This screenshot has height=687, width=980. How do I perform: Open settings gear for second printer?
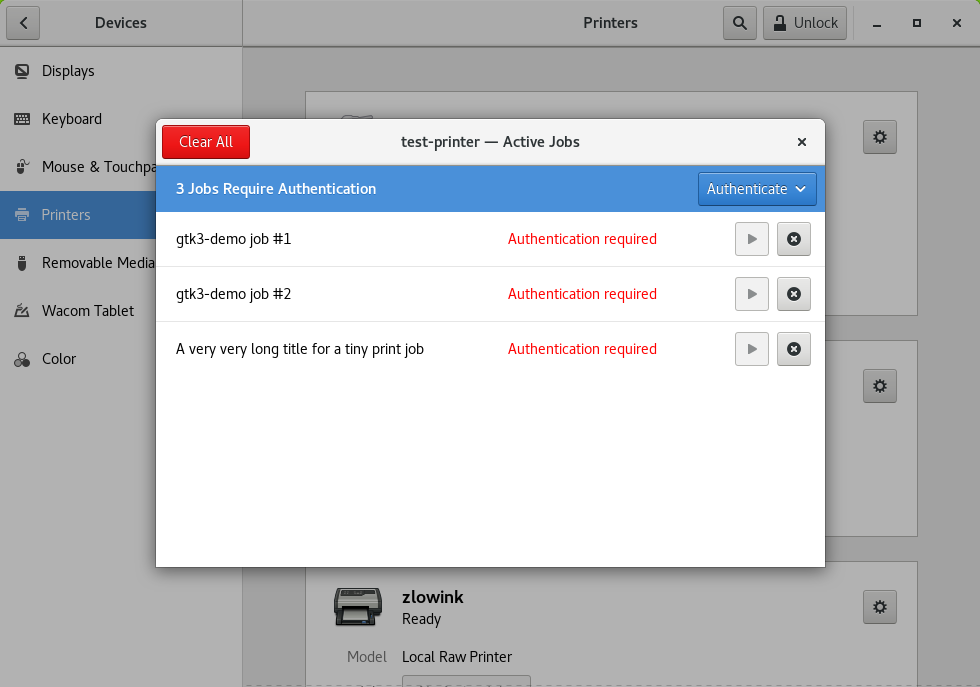point(880,386)
